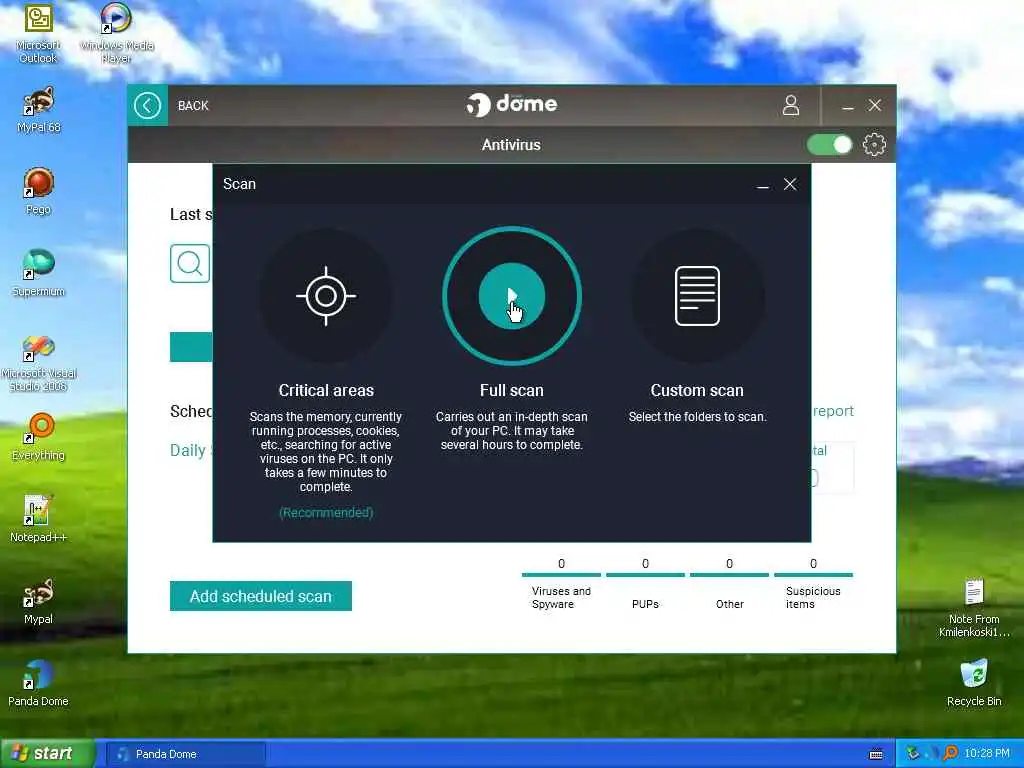The width and height of the screenshot is (1024, 768).
Task: Click the BACK text label
Action: tap(193, 106)
